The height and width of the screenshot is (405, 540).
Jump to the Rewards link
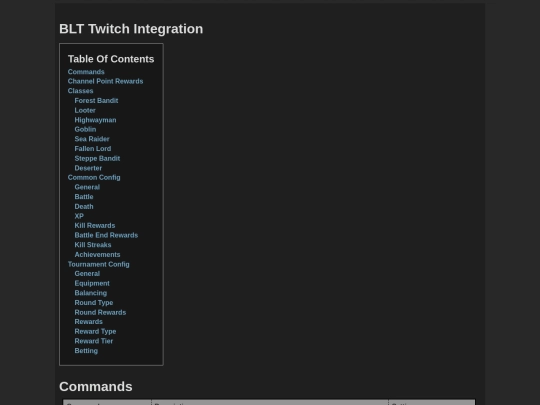coord(89,322)
